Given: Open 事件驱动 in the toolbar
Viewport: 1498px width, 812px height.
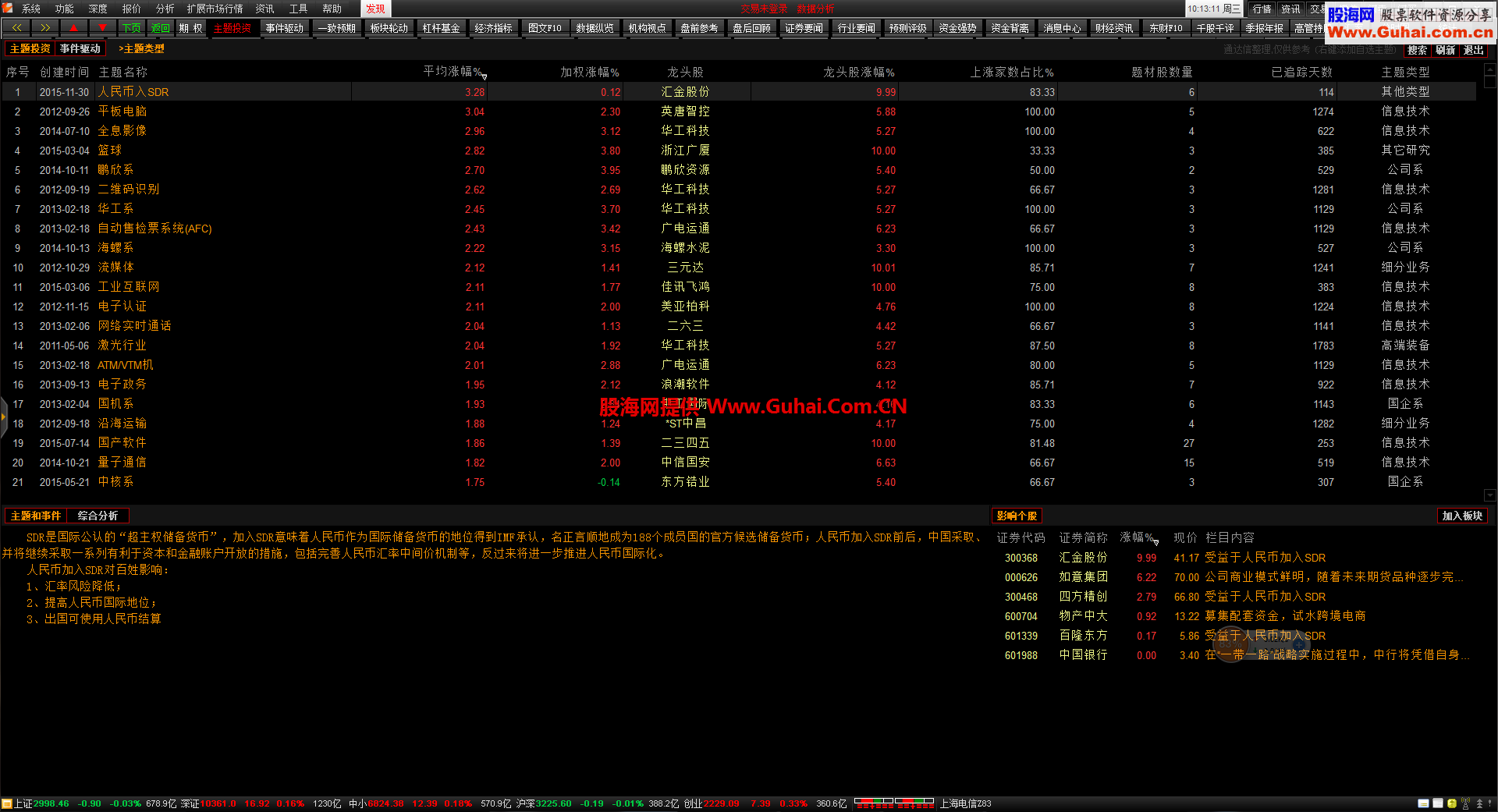Looking at the screenshot, I should 284,28.
